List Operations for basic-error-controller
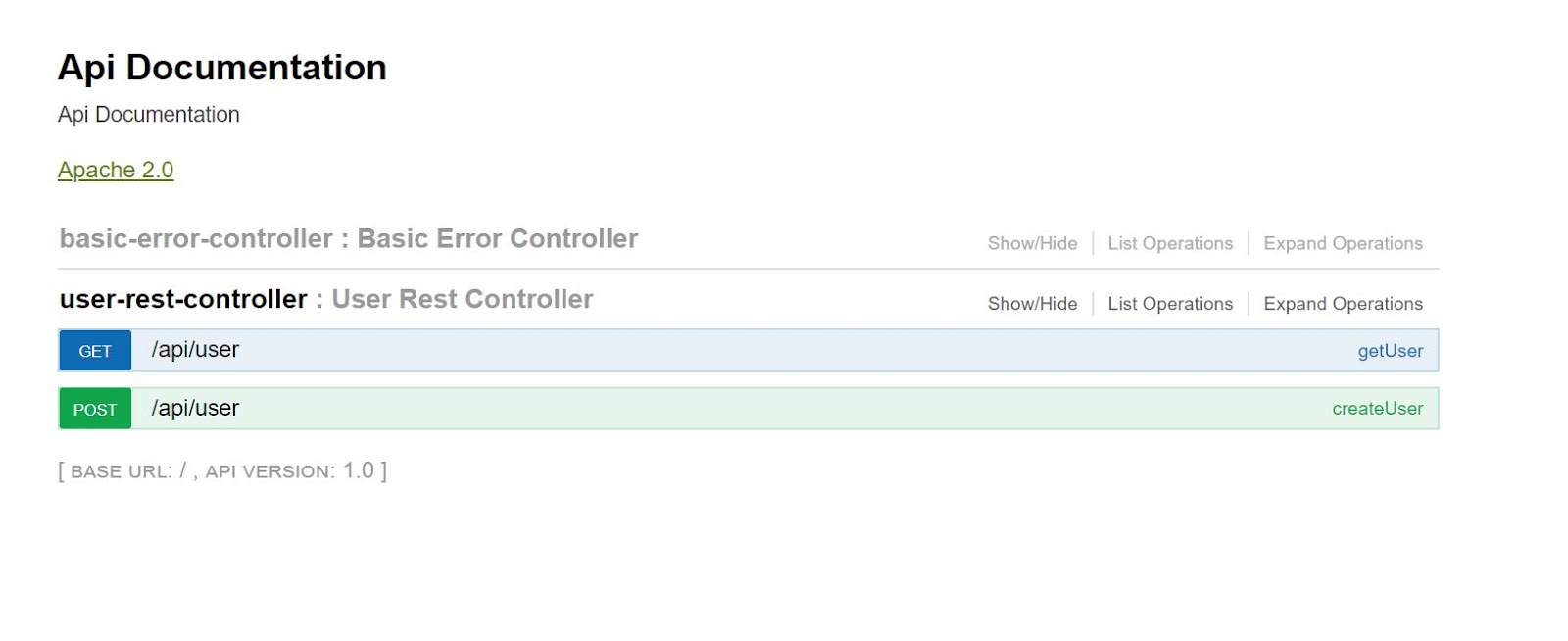Screen dimensions: 1568x641 [1170, 243]
